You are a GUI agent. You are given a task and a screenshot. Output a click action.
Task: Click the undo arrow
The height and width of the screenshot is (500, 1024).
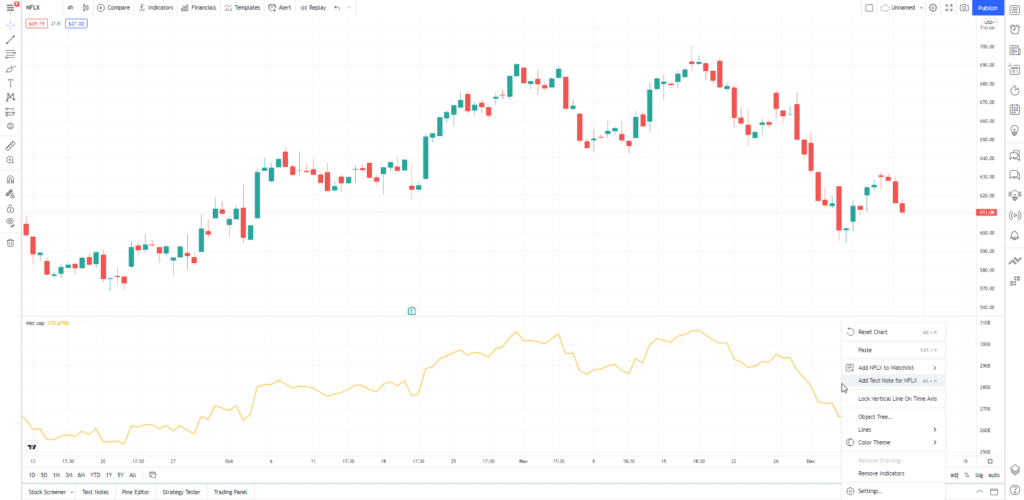pos(337,8)
